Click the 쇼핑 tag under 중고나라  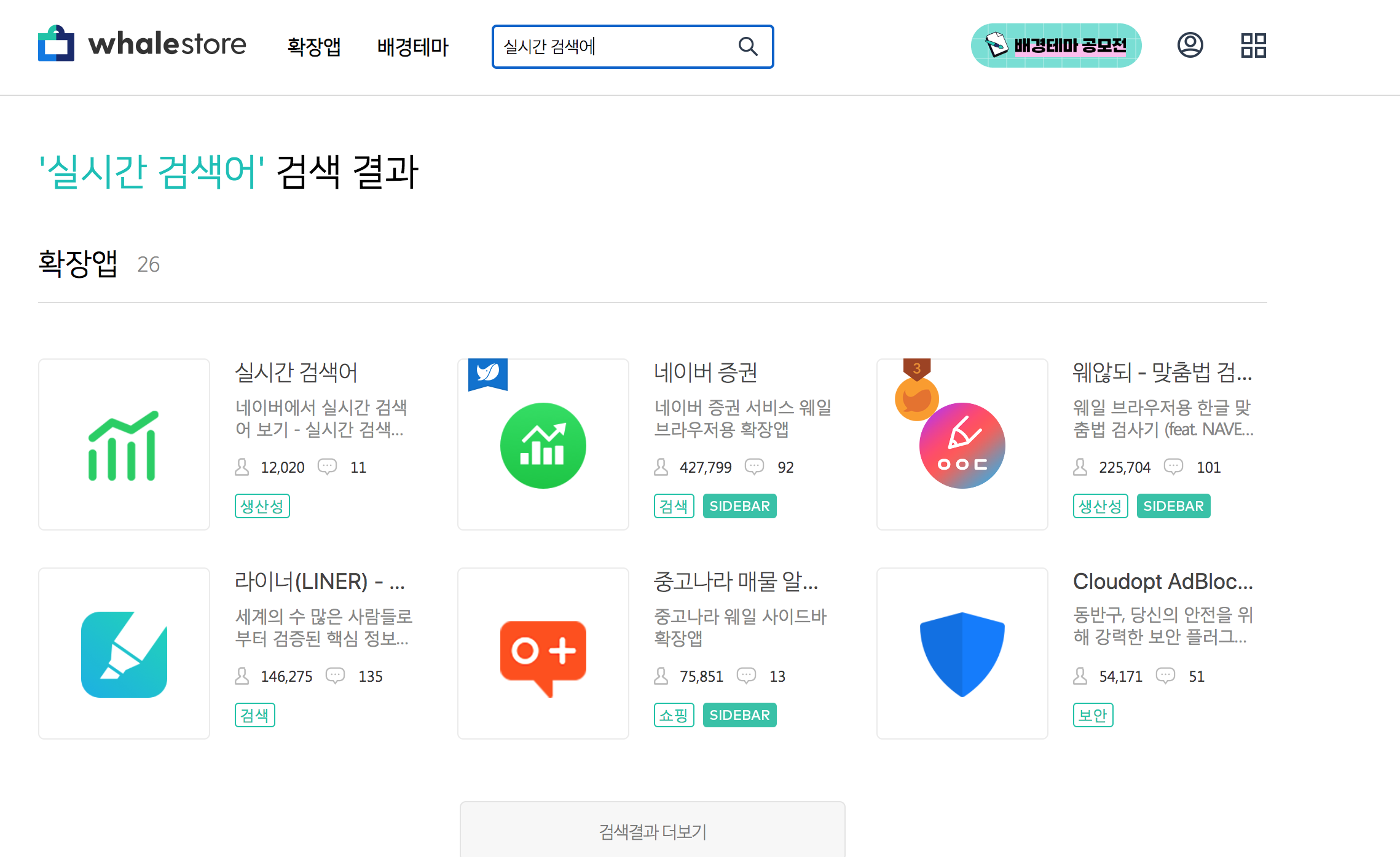point(674,715)
